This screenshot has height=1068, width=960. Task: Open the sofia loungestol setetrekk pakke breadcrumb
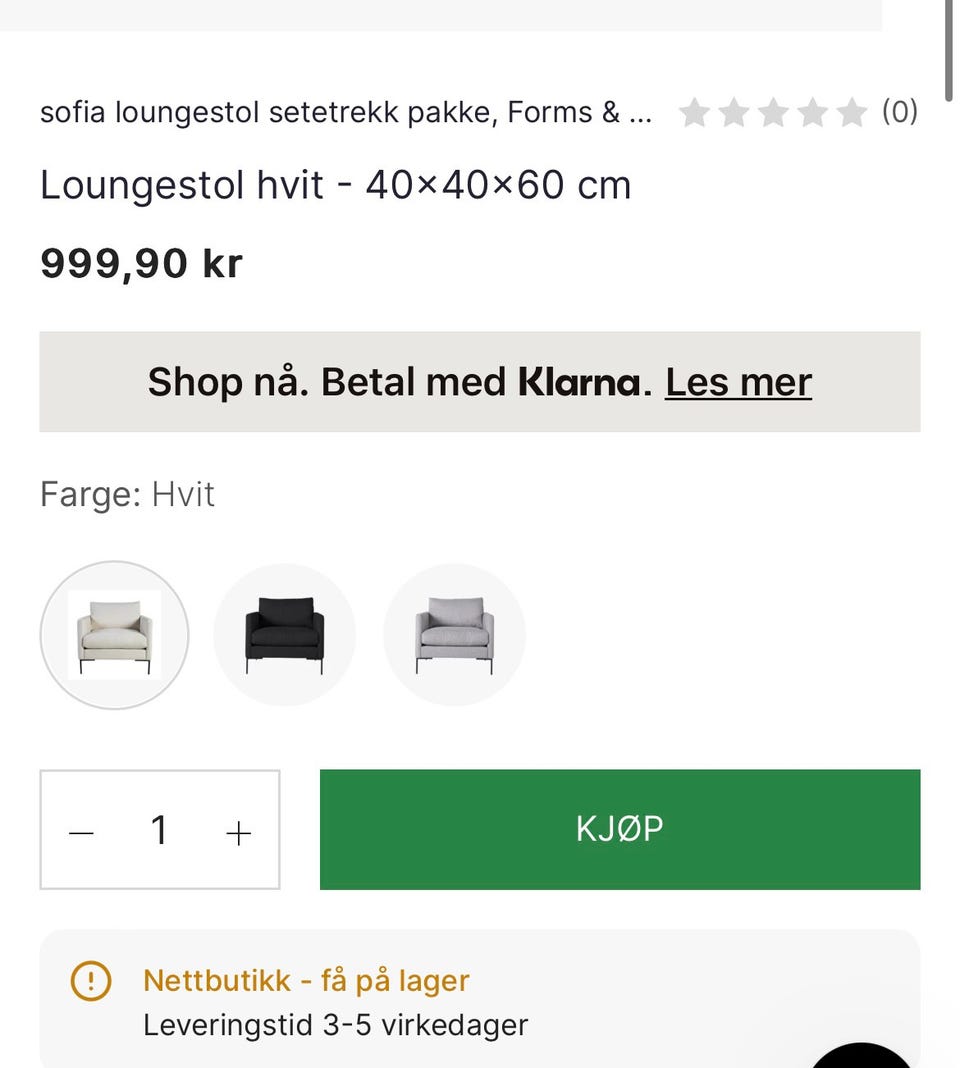pyautogui.click(x=345, y=113)
